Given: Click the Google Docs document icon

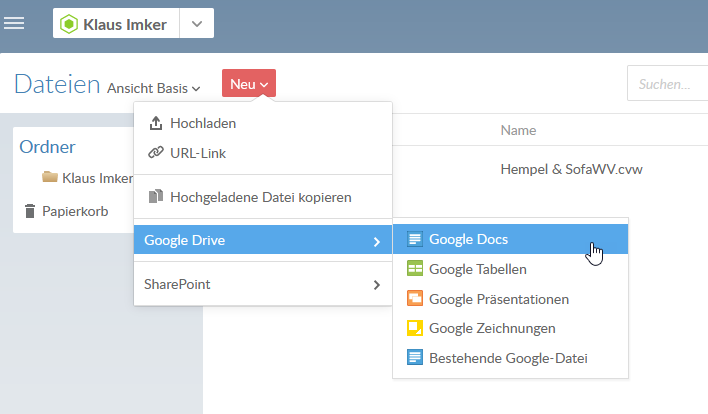Looking at the screenshot, I should (x=415, y=239).
